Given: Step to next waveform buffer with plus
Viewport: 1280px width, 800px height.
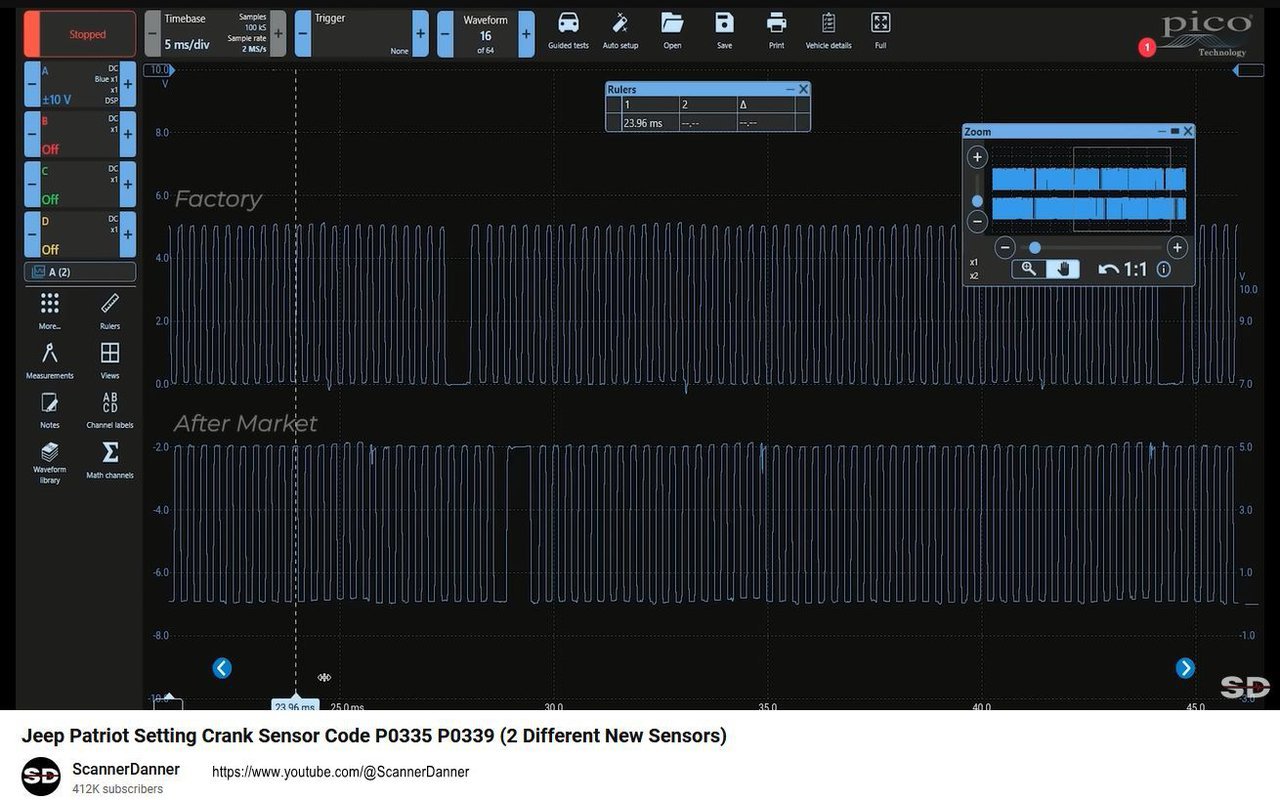Looking at the screenshot, I should point(526,34).
